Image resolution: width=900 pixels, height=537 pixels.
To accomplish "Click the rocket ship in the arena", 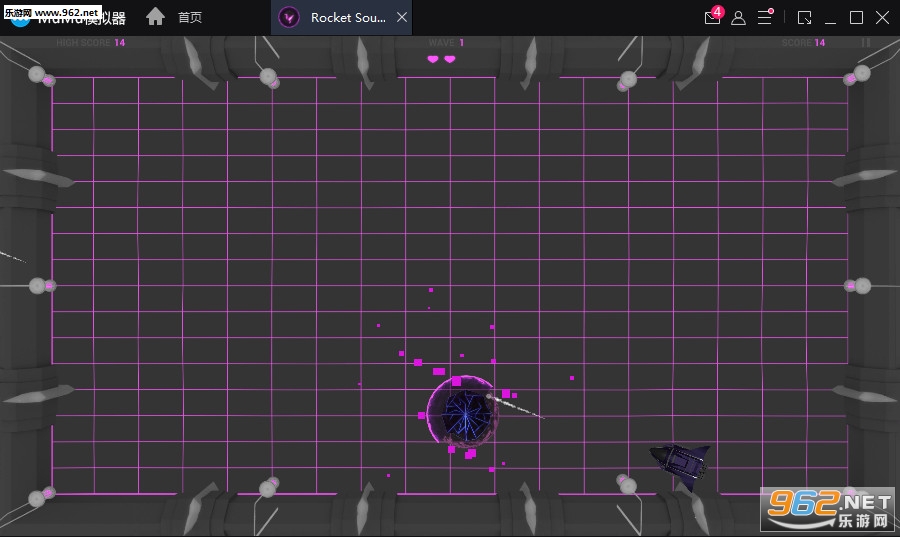I will (680, 462).
